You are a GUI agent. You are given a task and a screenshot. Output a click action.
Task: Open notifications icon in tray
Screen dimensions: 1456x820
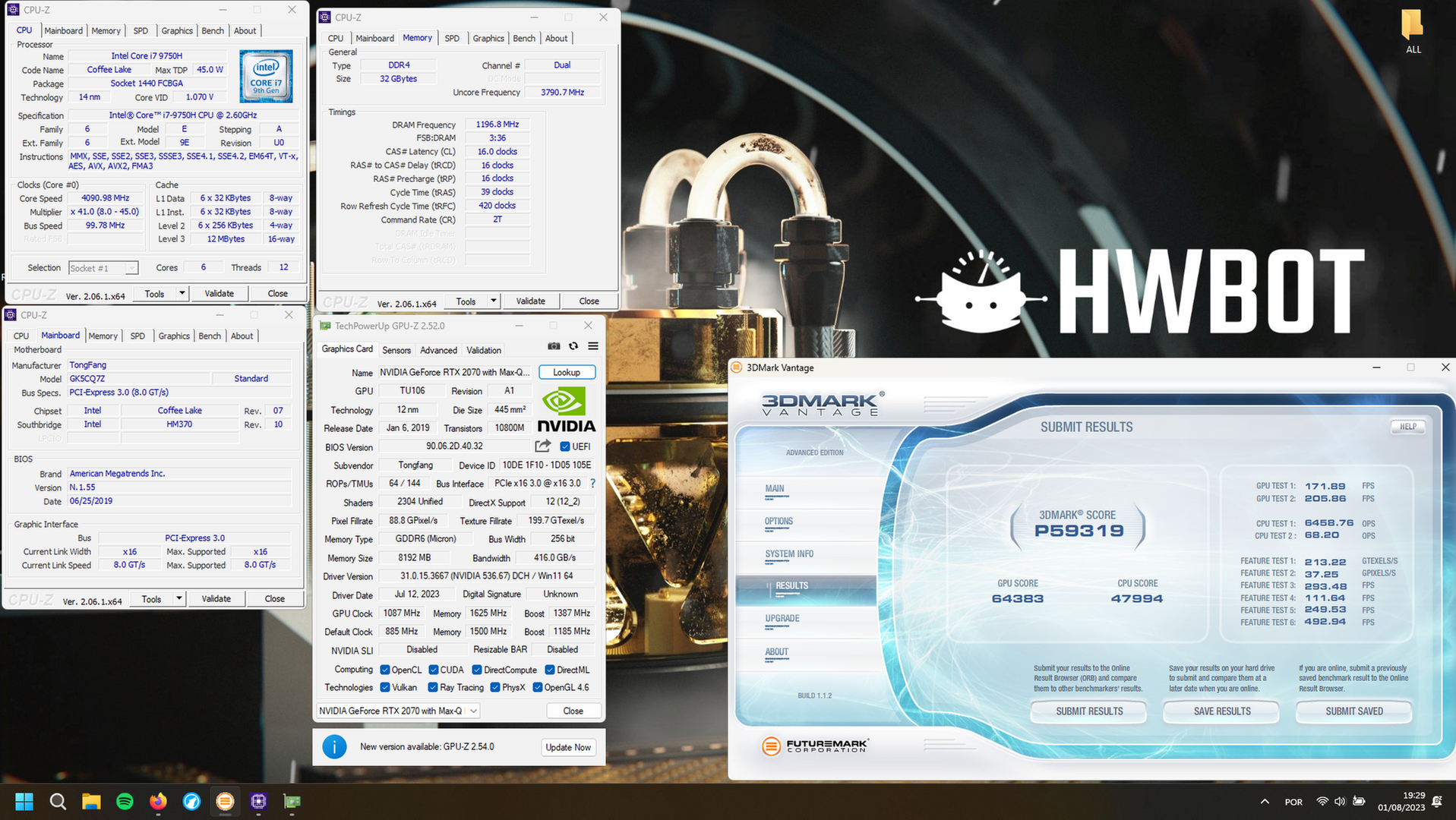point(1437,802)
